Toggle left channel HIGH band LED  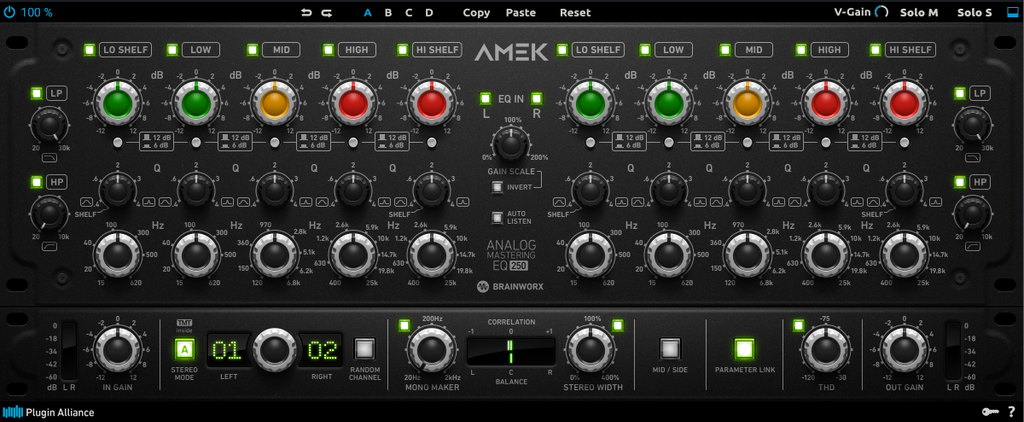(x=328, y=50)
